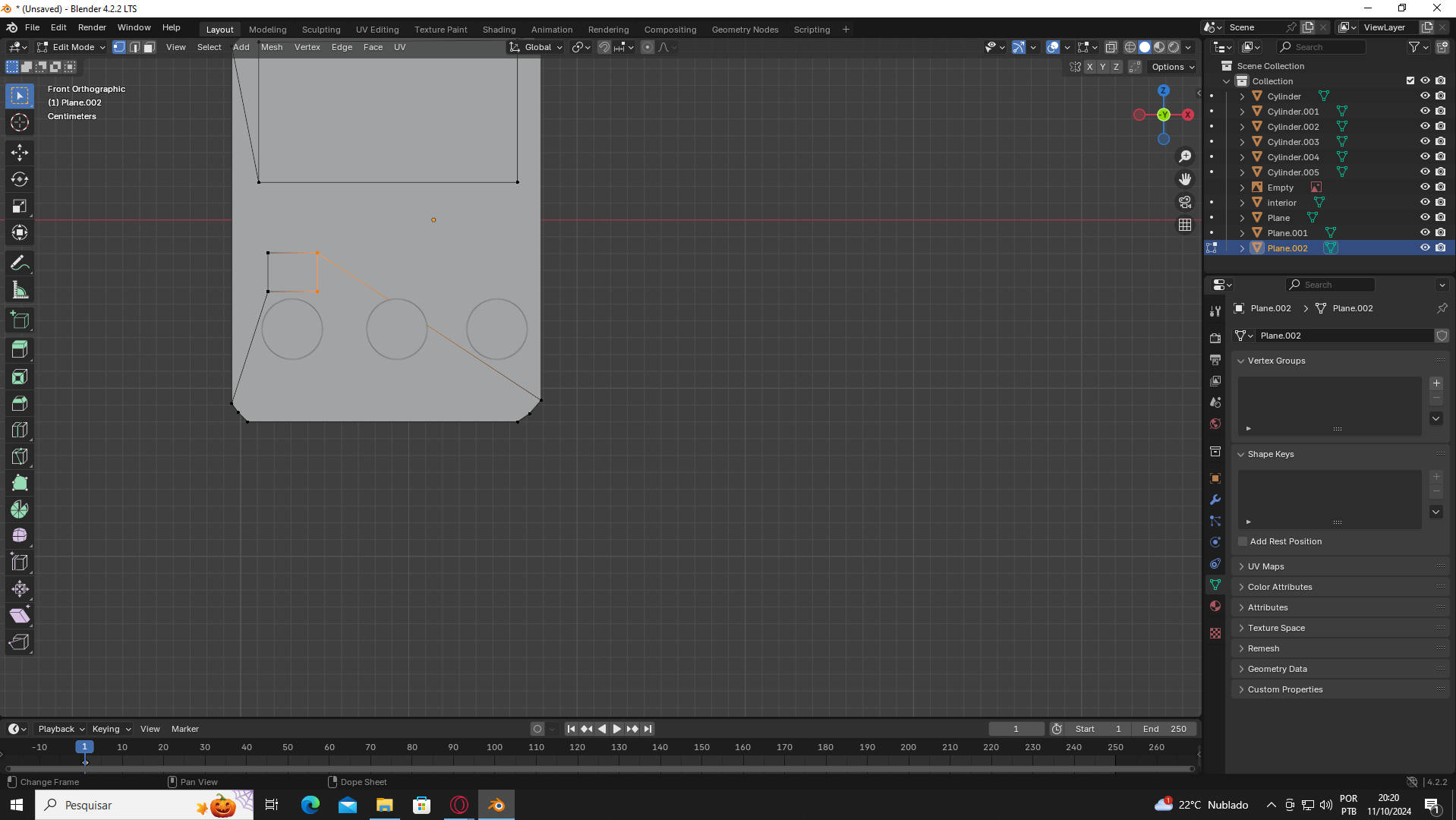This screenshot has width=1456, height=820.
Task: Open the Playback popover
Action: [x=61, y=729]
